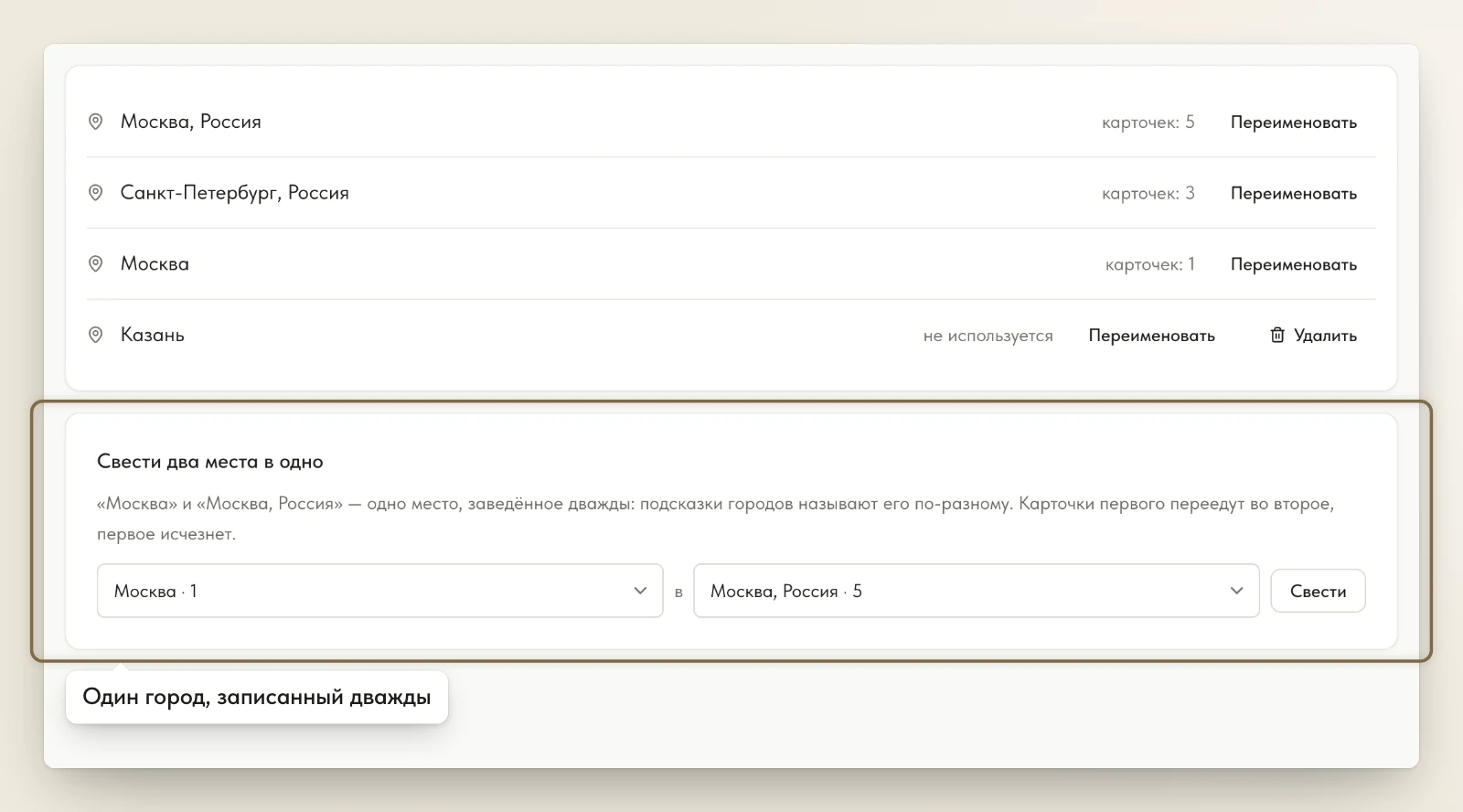Select the Москва, Россия list row name
This screenshot has width=1463, height=812.
(x=190, y=122)
